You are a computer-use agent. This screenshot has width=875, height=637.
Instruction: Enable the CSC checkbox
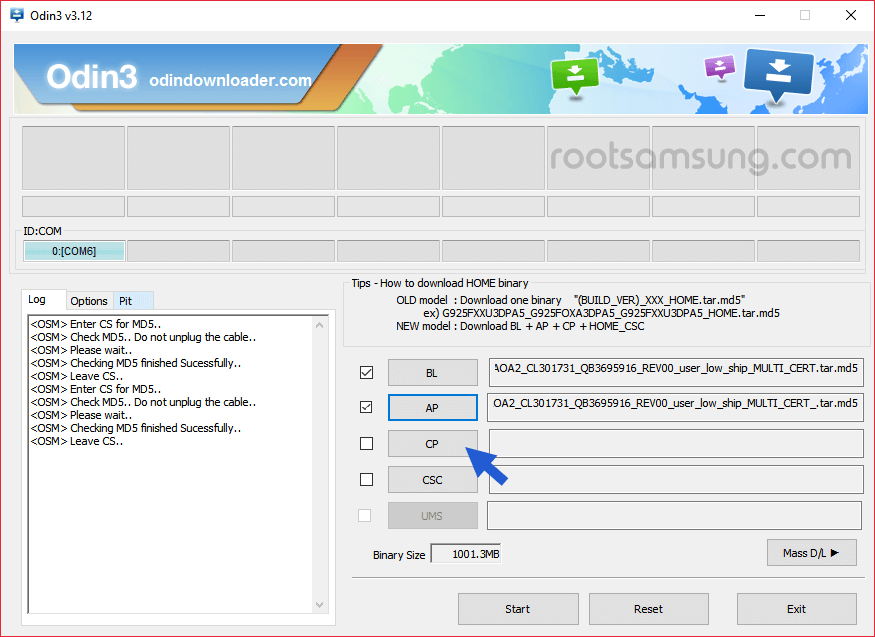point(366,479)
